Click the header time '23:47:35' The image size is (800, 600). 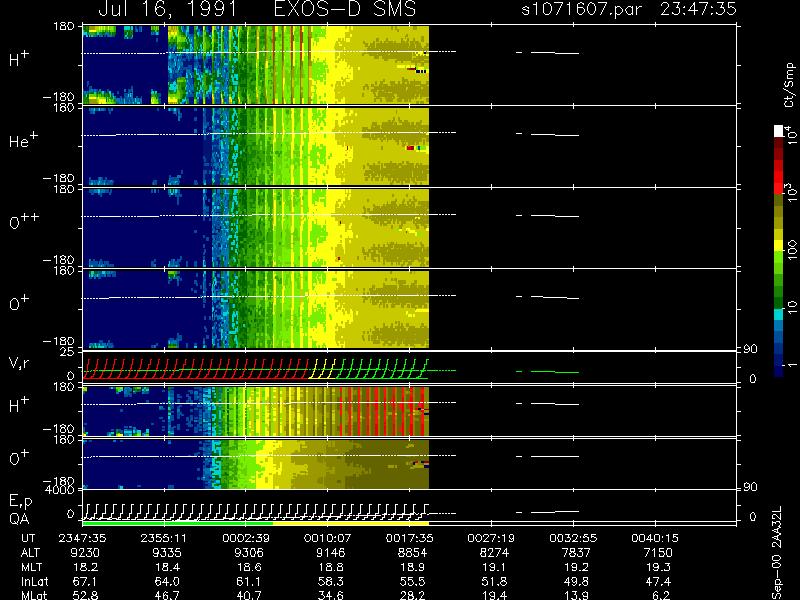coord(698,9)
